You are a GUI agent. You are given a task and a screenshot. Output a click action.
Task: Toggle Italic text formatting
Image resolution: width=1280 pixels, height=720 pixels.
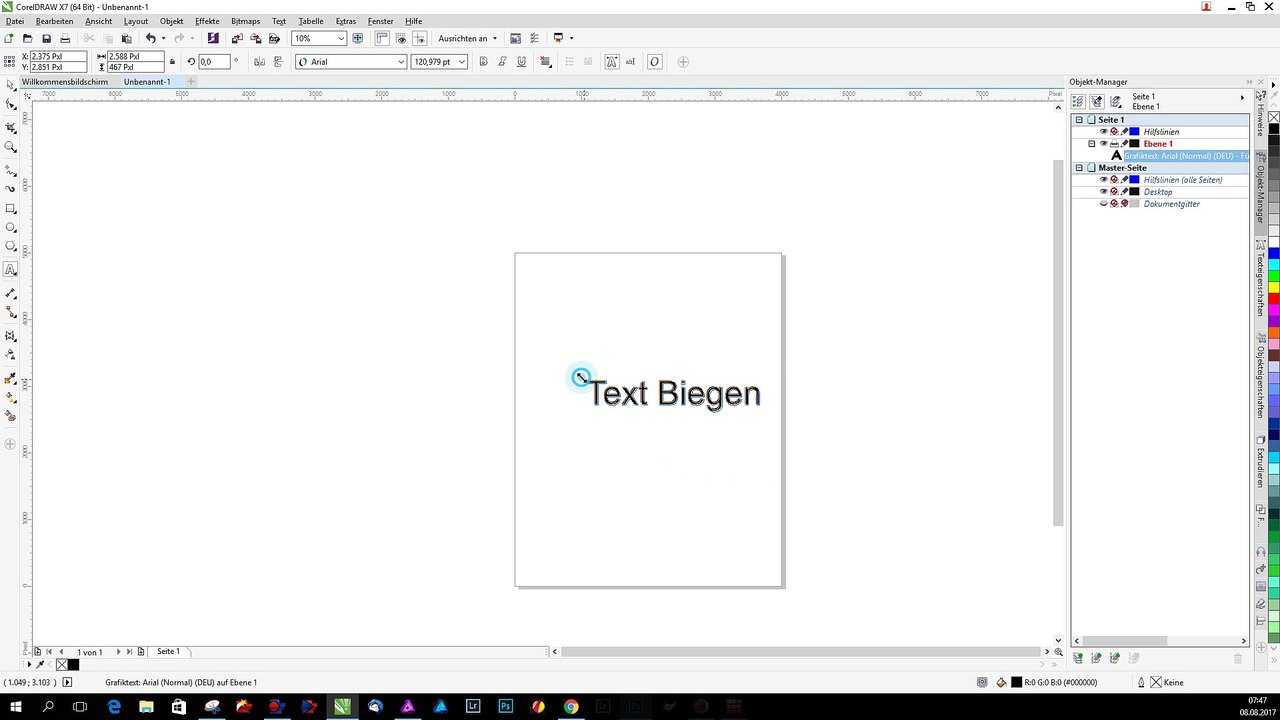click(503, 62)
